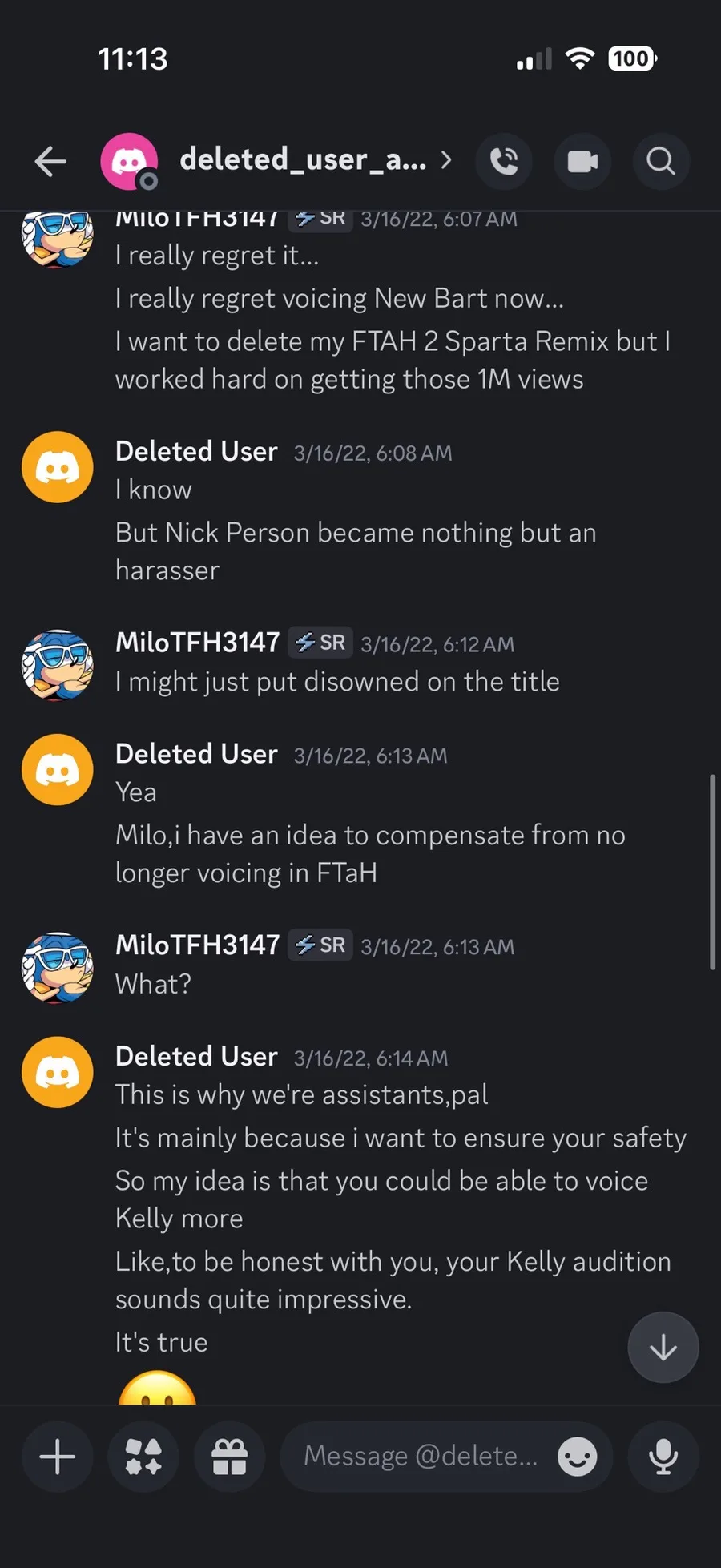Jump to latest messages arrow button

(x=663, y=1348)
